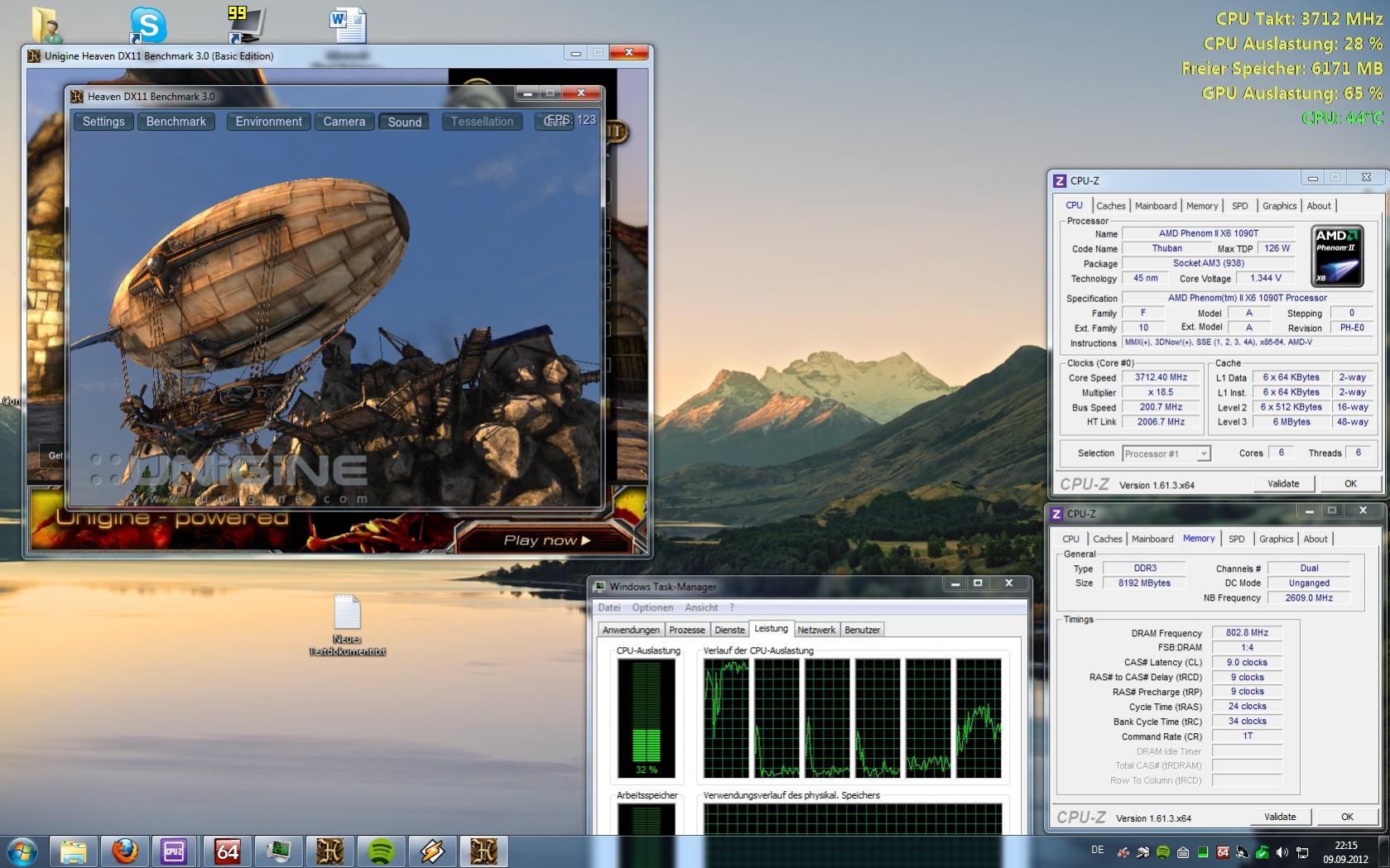Open the Word document icon on desktop

click(348, 24)
